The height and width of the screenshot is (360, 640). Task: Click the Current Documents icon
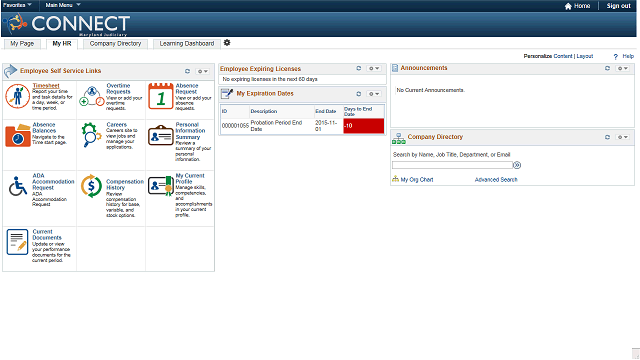coord(17,242)
